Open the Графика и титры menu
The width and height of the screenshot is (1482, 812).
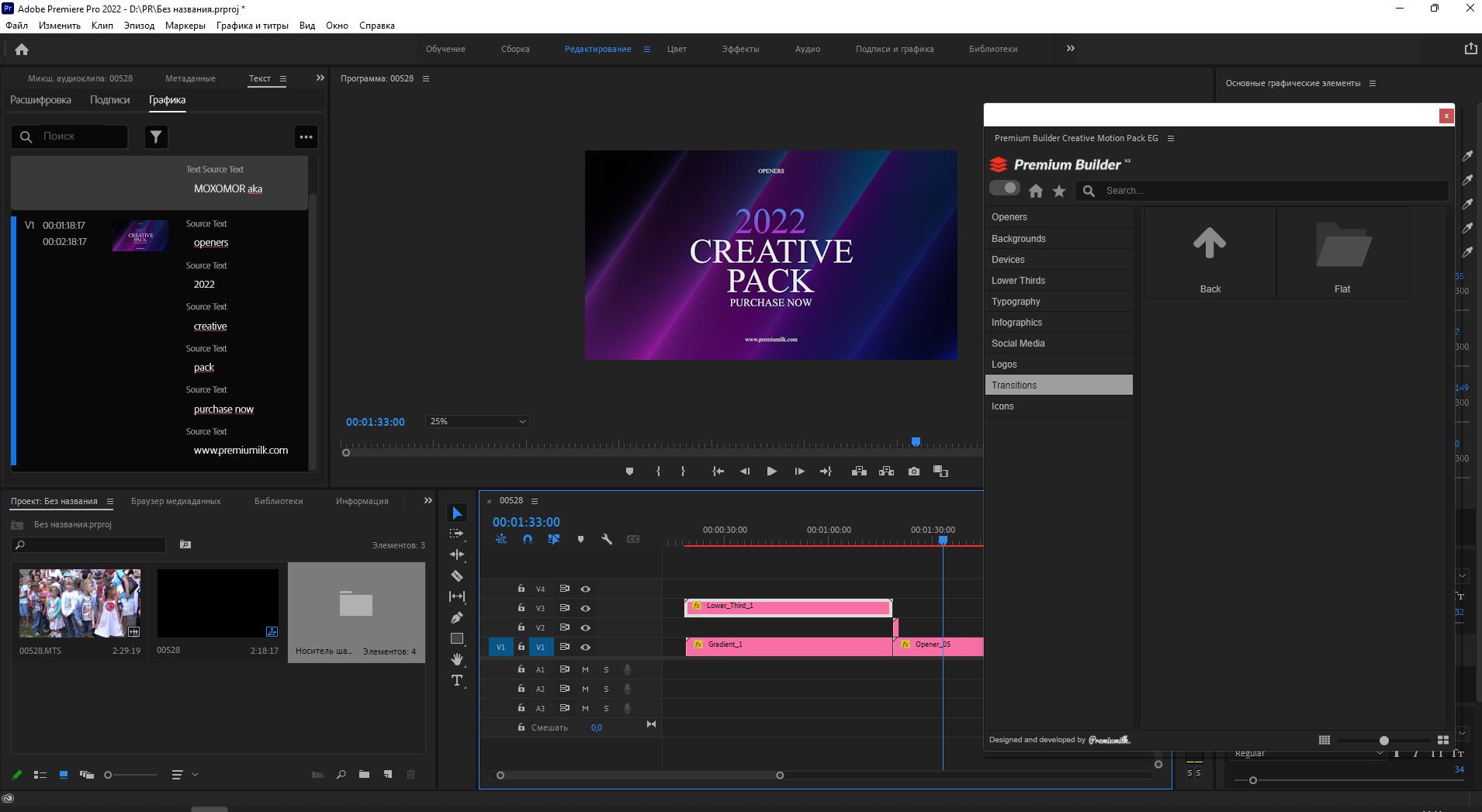252,26
